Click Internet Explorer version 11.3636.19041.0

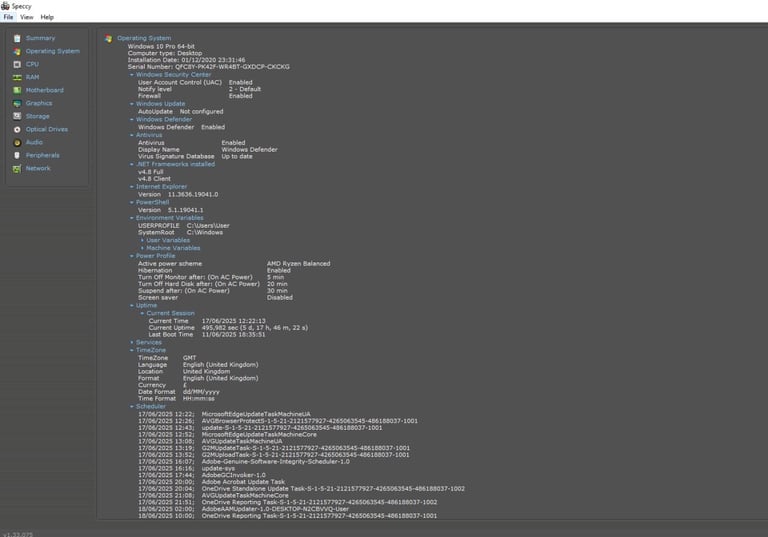click(193, 195)
